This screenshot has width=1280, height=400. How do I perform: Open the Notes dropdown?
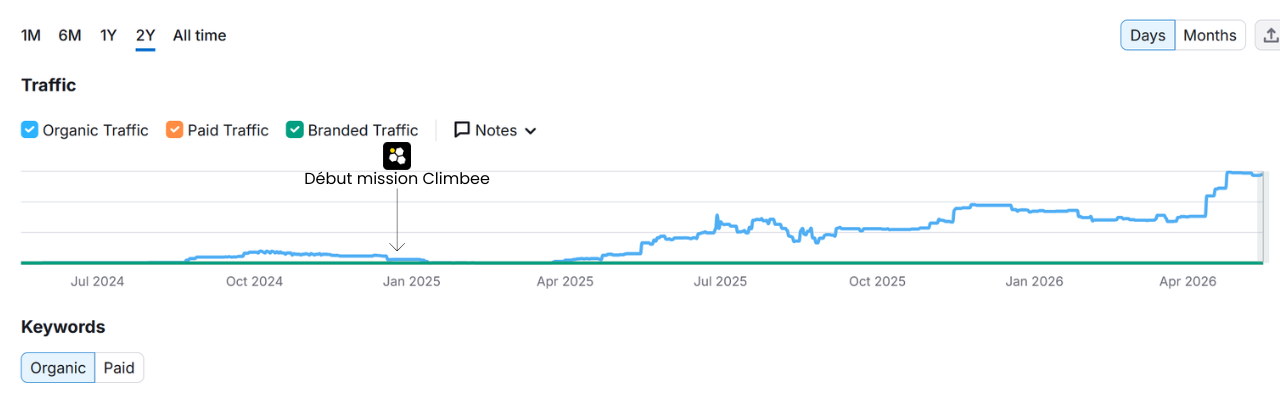(x=496, y=130)
